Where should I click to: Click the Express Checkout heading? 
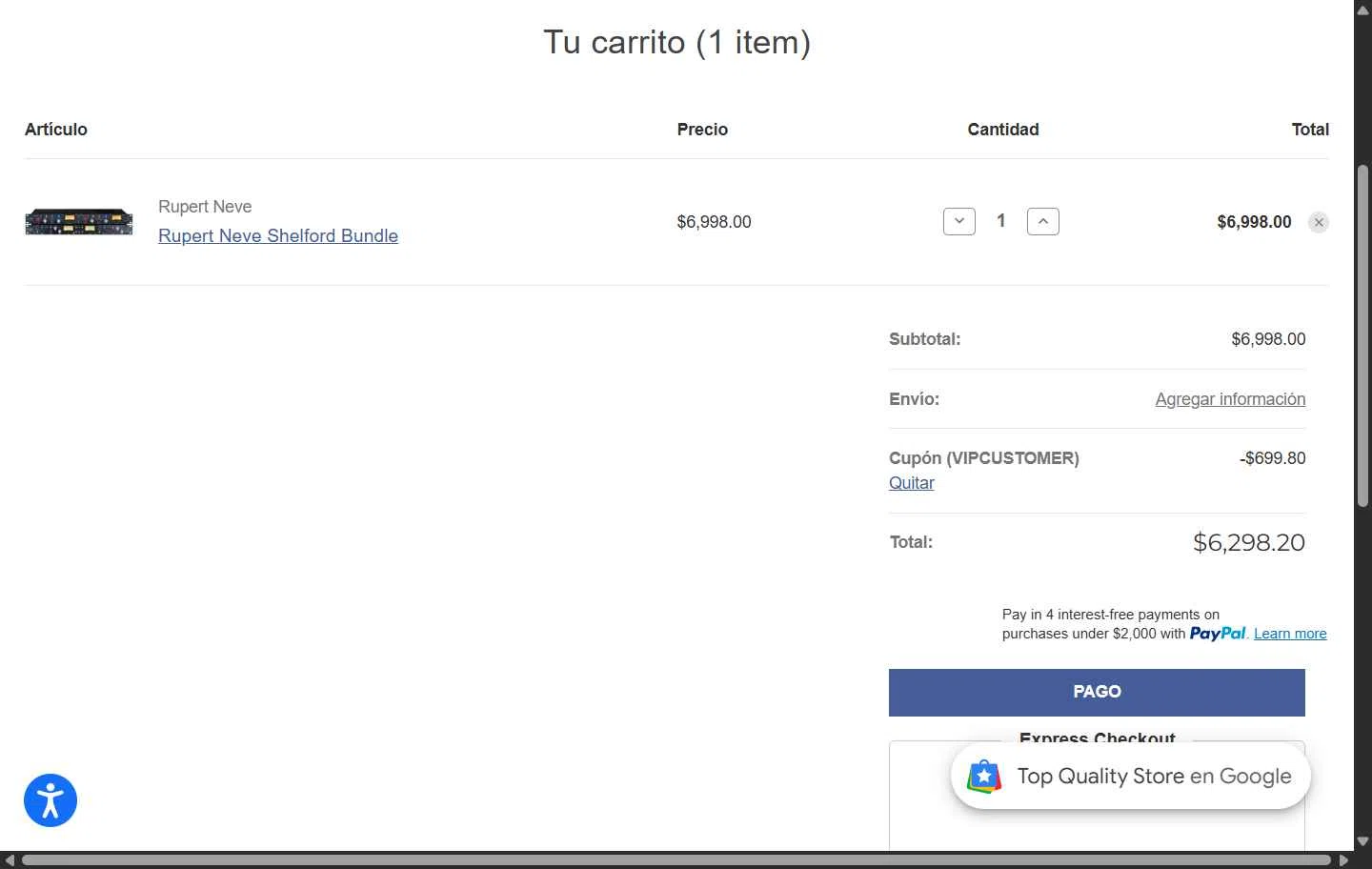tap(1097, 738)
